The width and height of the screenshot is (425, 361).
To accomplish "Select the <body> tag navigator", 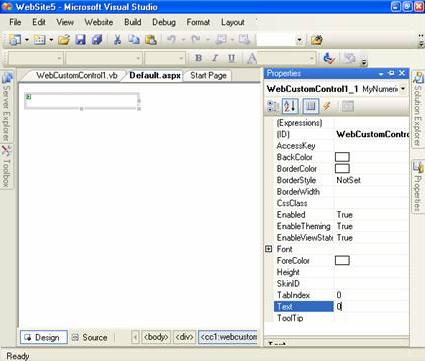I will tap(156, 337).
